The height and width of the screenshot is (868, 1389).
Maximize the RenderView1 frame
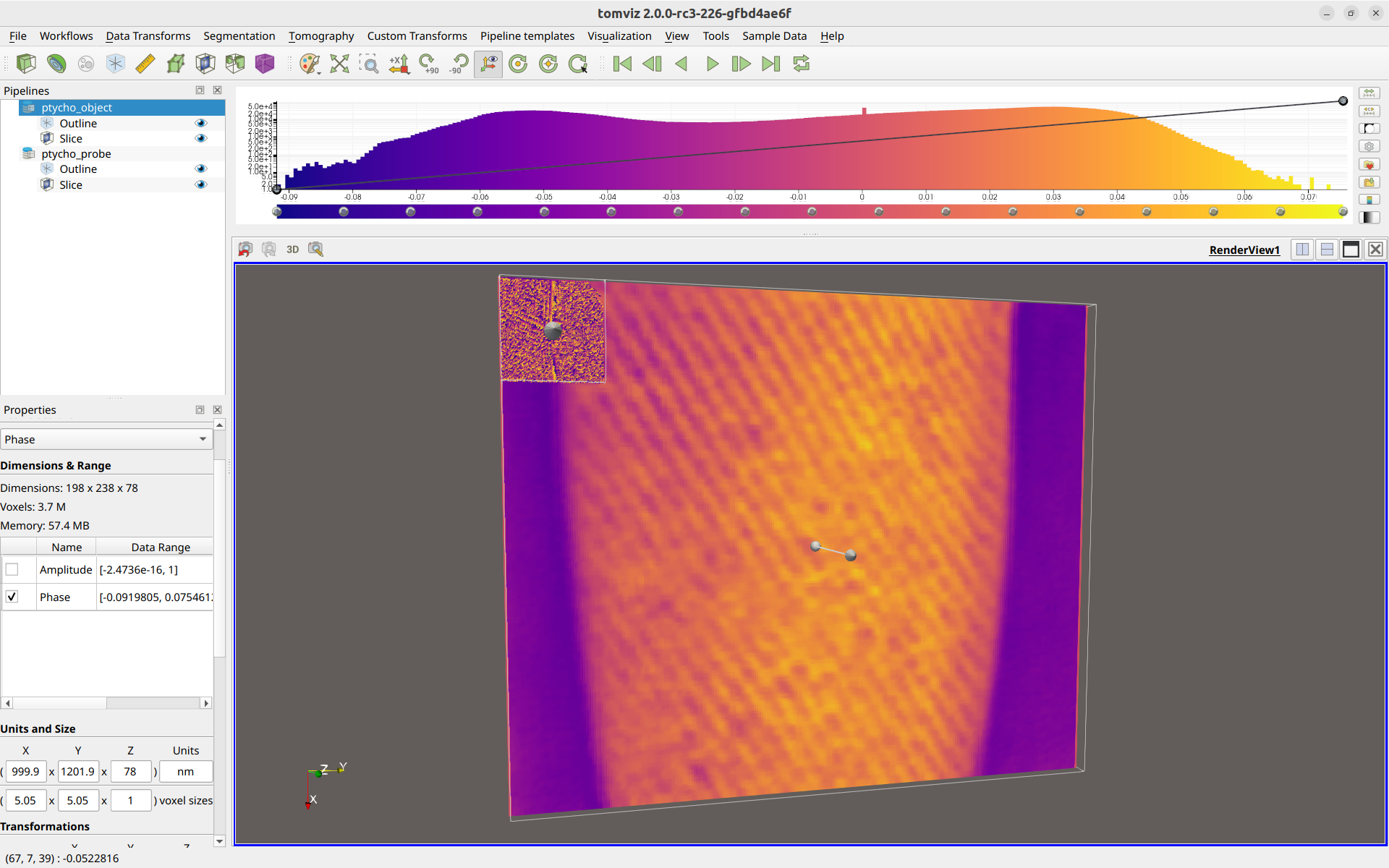pyautogui.click(x=1351, y=250)
